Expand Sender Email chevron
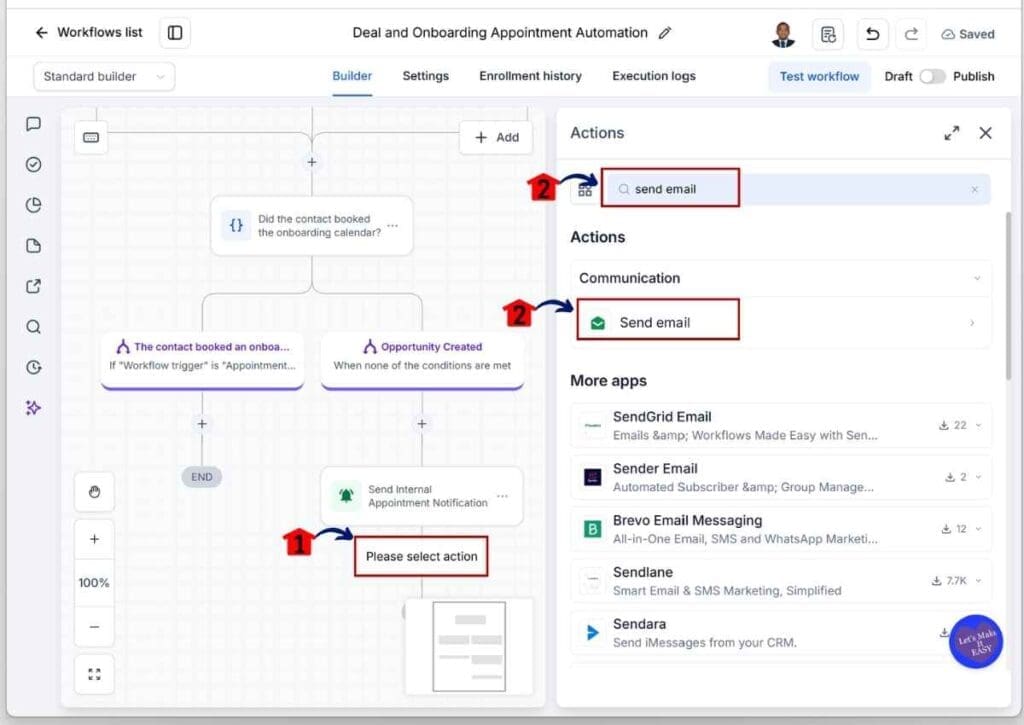The height and width of the screenshot is (725, 1024). click(x=978, y=477)
